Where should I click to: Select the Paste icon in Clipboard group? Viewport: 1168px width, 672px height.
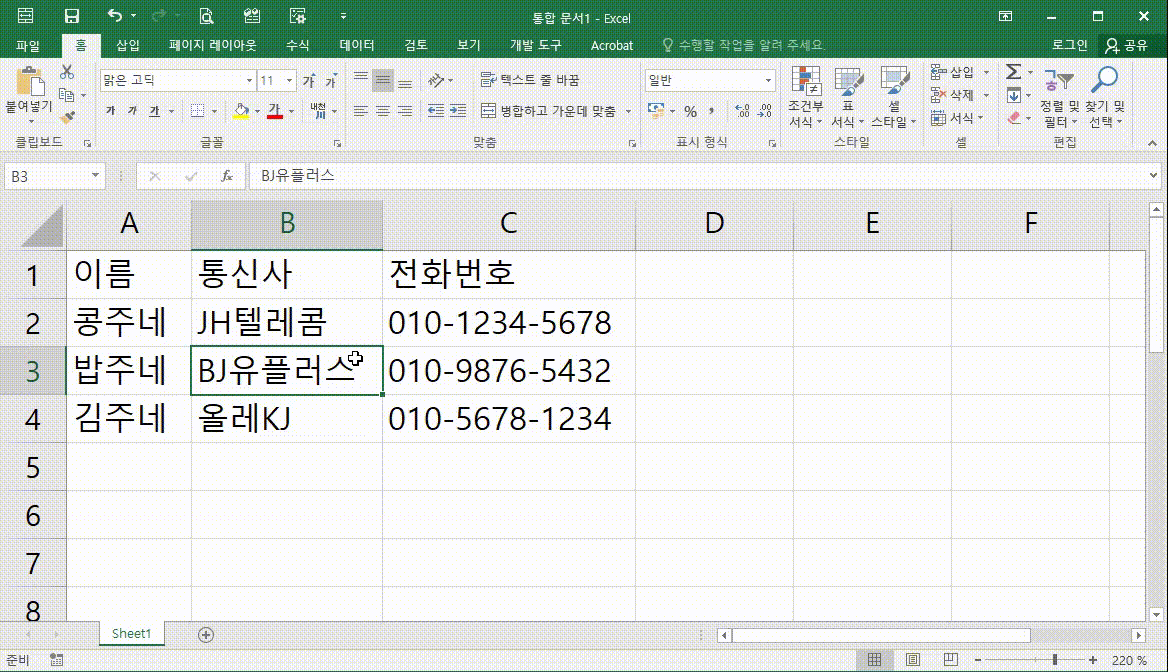33,88
